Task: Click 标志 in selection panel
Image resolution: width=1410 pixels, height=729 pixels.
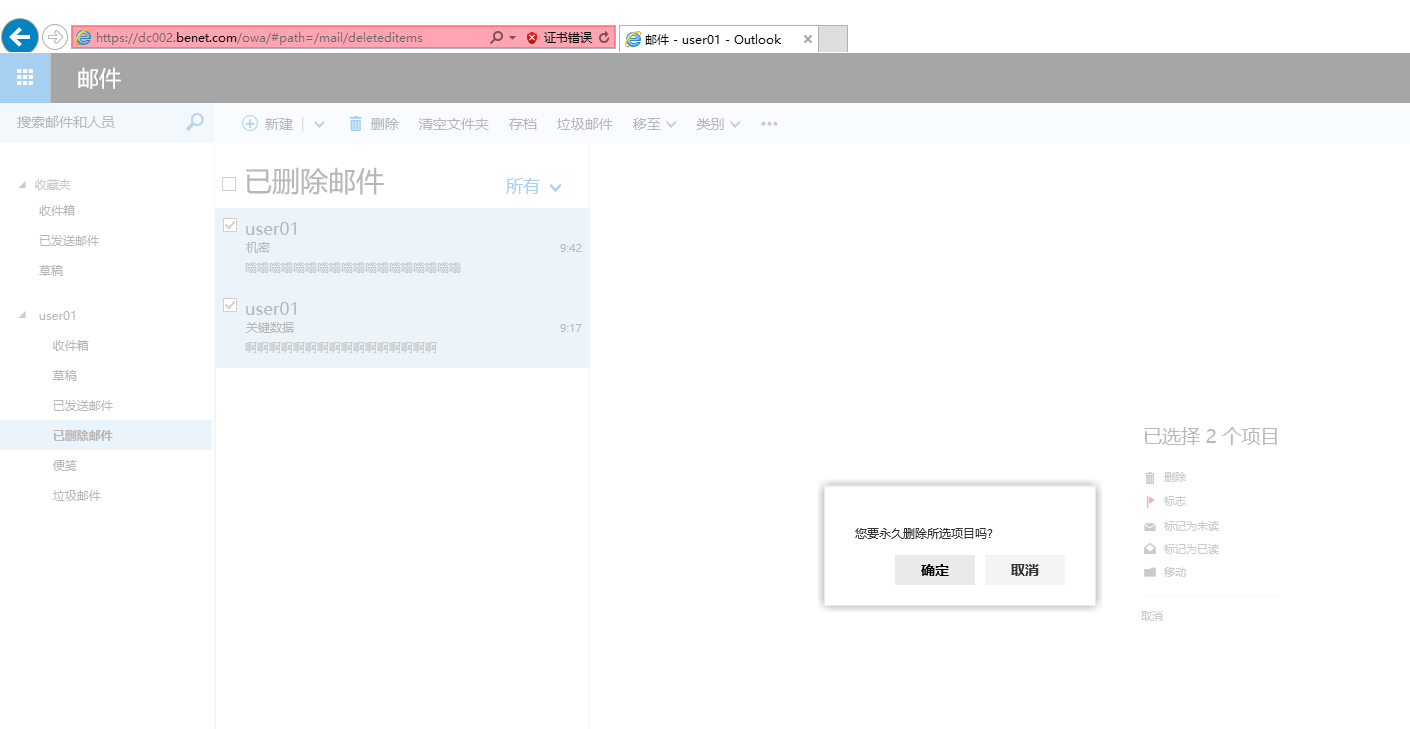Action: (x=1175, y=501)
